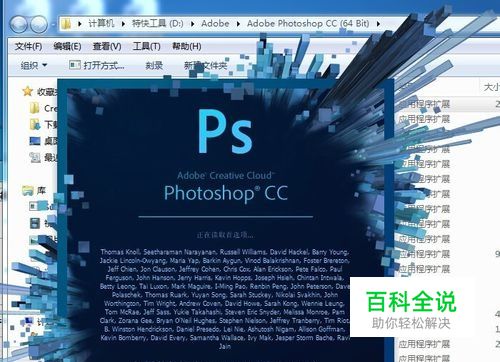Select the recent places icon in sidebar
This screenshot has height=362, width=500.
click(x=35, y=157)
